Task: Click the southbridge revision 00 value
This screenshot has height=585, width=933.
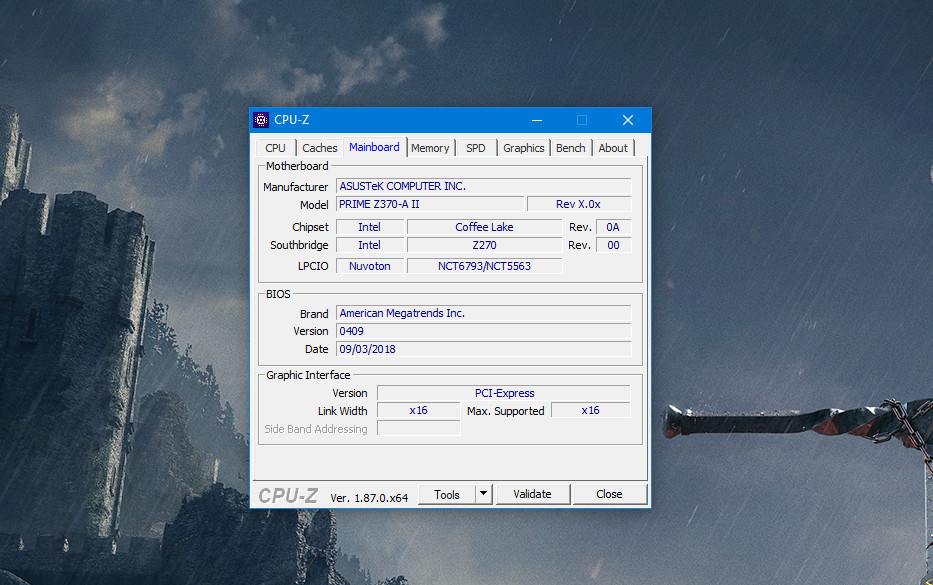Action: (613, 245)
